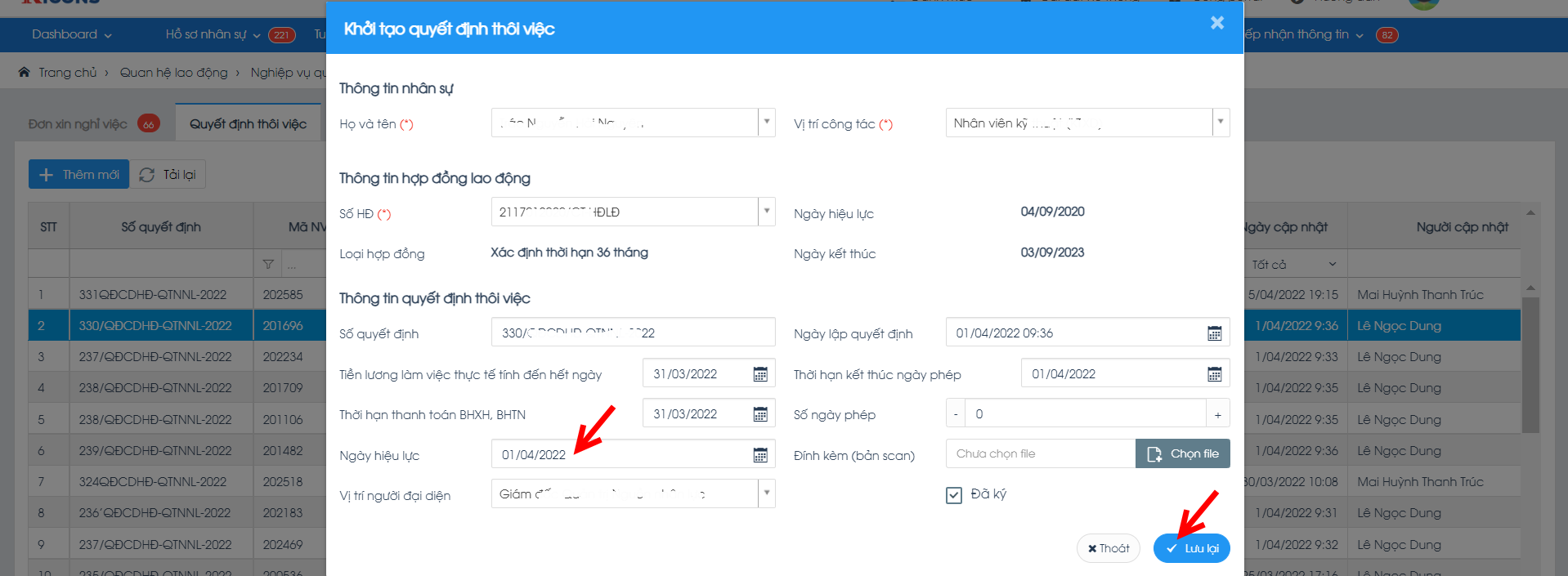The height and width of the screenshot is (576, 1568).
Task: Toggle the Đã ký checkbox
Action: click(953, 495)
